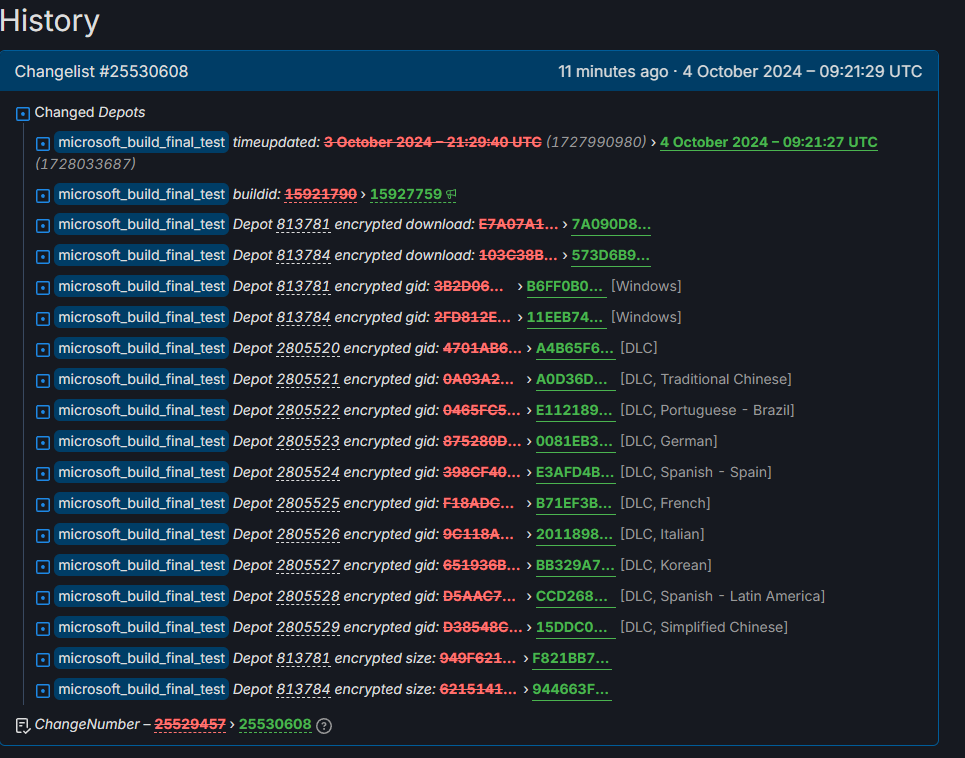The image size is (965, 758).
Task: Click the row icon for Depot 2805529
Action: tap(43, 628)
